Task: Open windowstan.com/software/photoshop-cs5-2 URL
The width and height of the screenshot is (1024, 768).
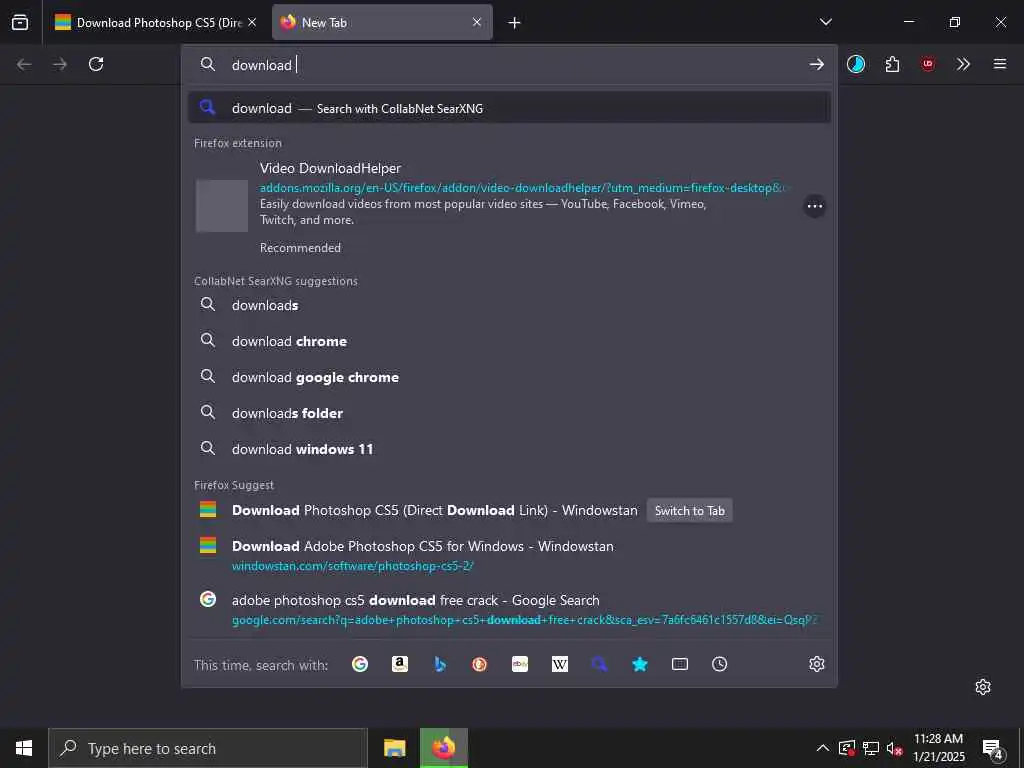Action: pyautogui.click(x=353, y=566)
